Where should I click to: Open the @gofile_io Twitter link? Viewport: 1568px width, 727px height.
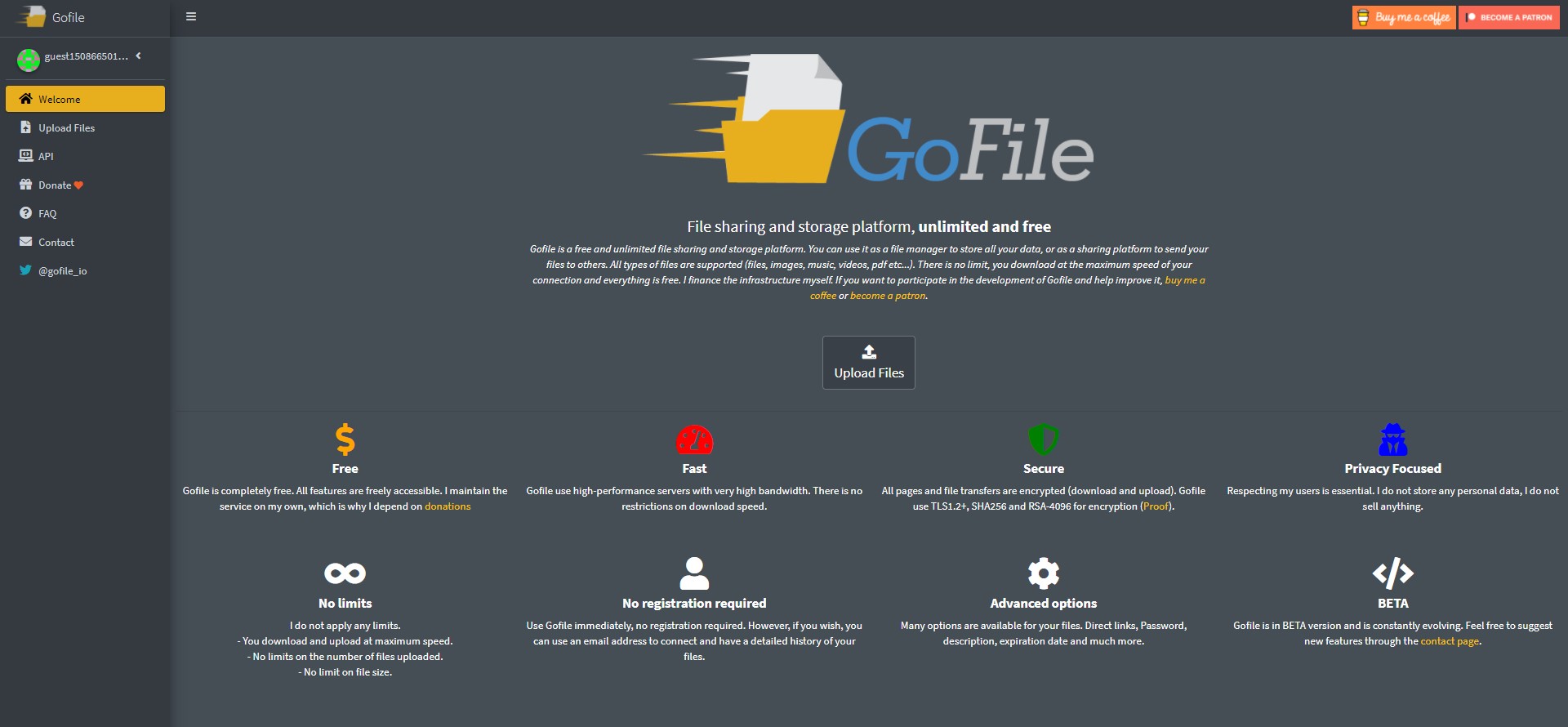click(x=85, y=270)
